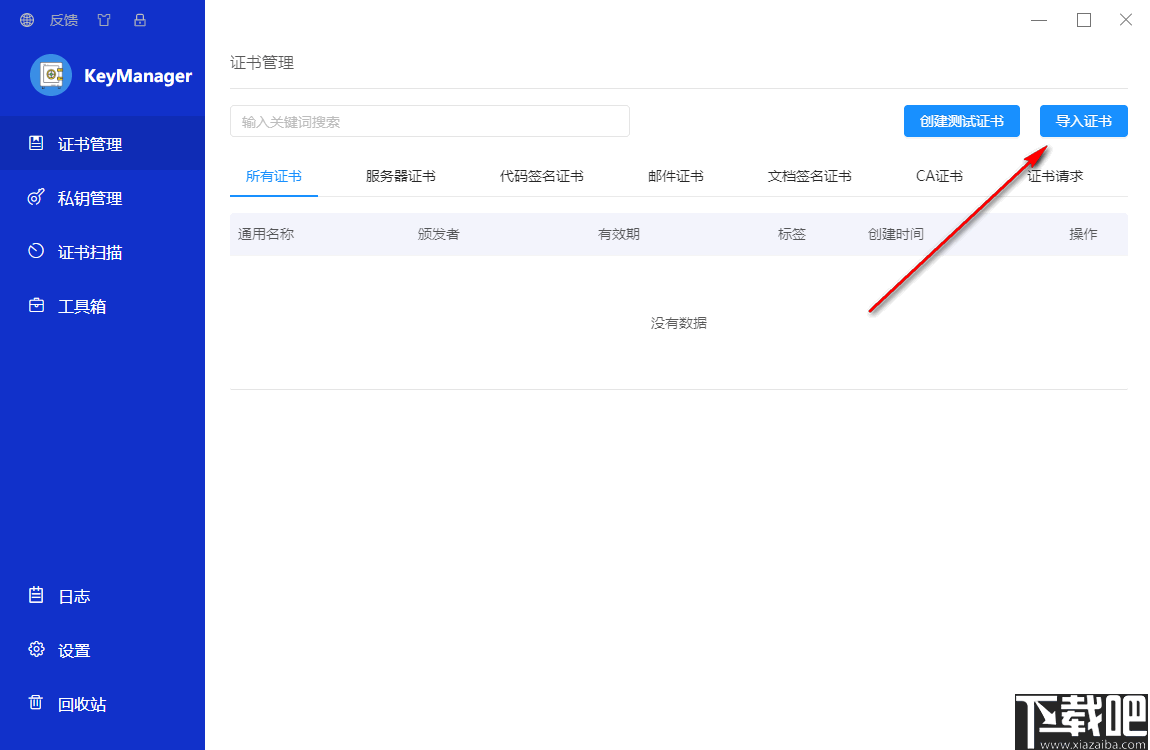Open the 回收站 recycle bin
Viewport: 1150px width, 750px height.
pos(77,703)
